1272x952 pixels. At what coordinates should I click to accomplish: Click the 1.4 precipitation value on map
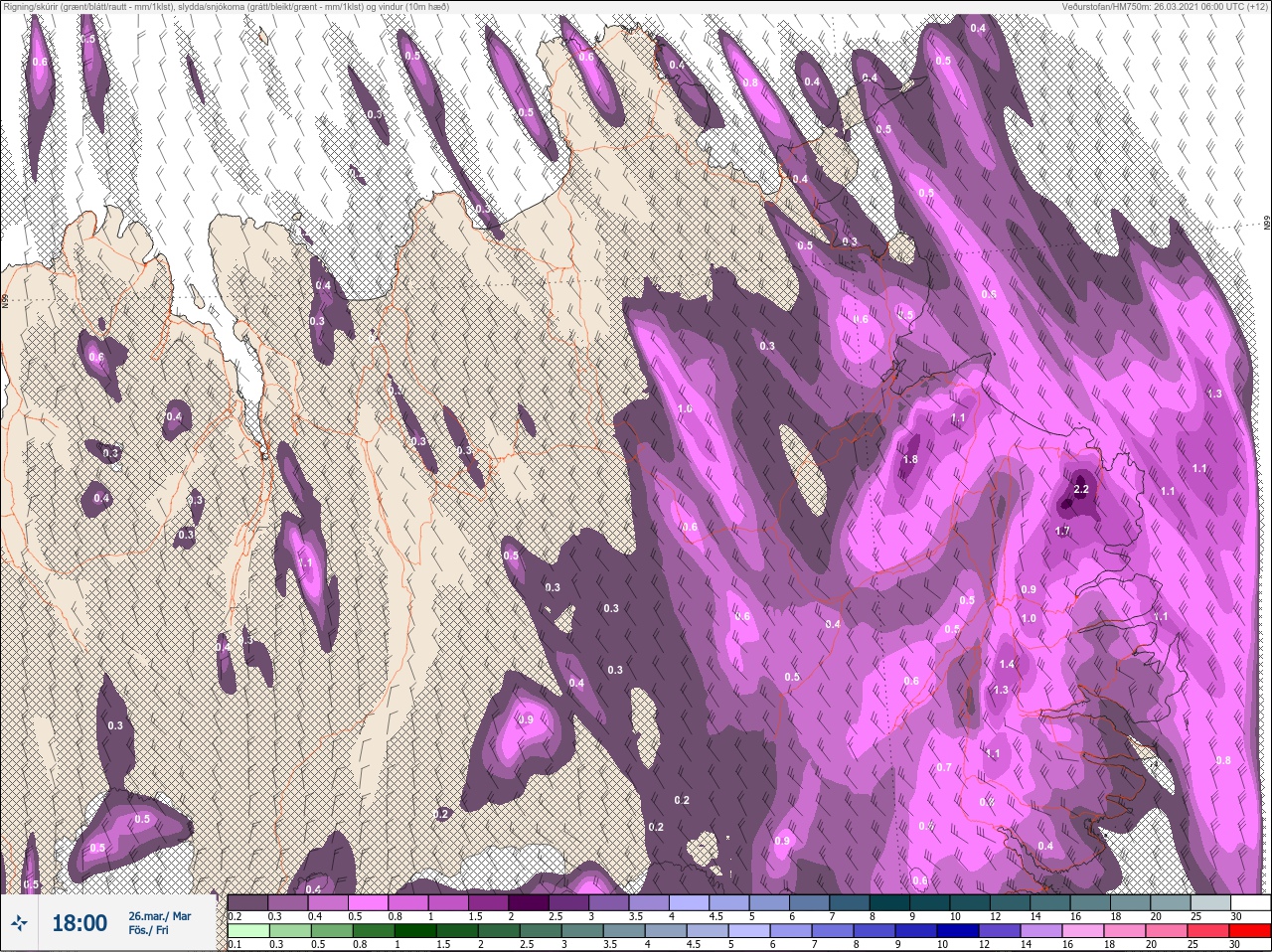(1007, 665)
